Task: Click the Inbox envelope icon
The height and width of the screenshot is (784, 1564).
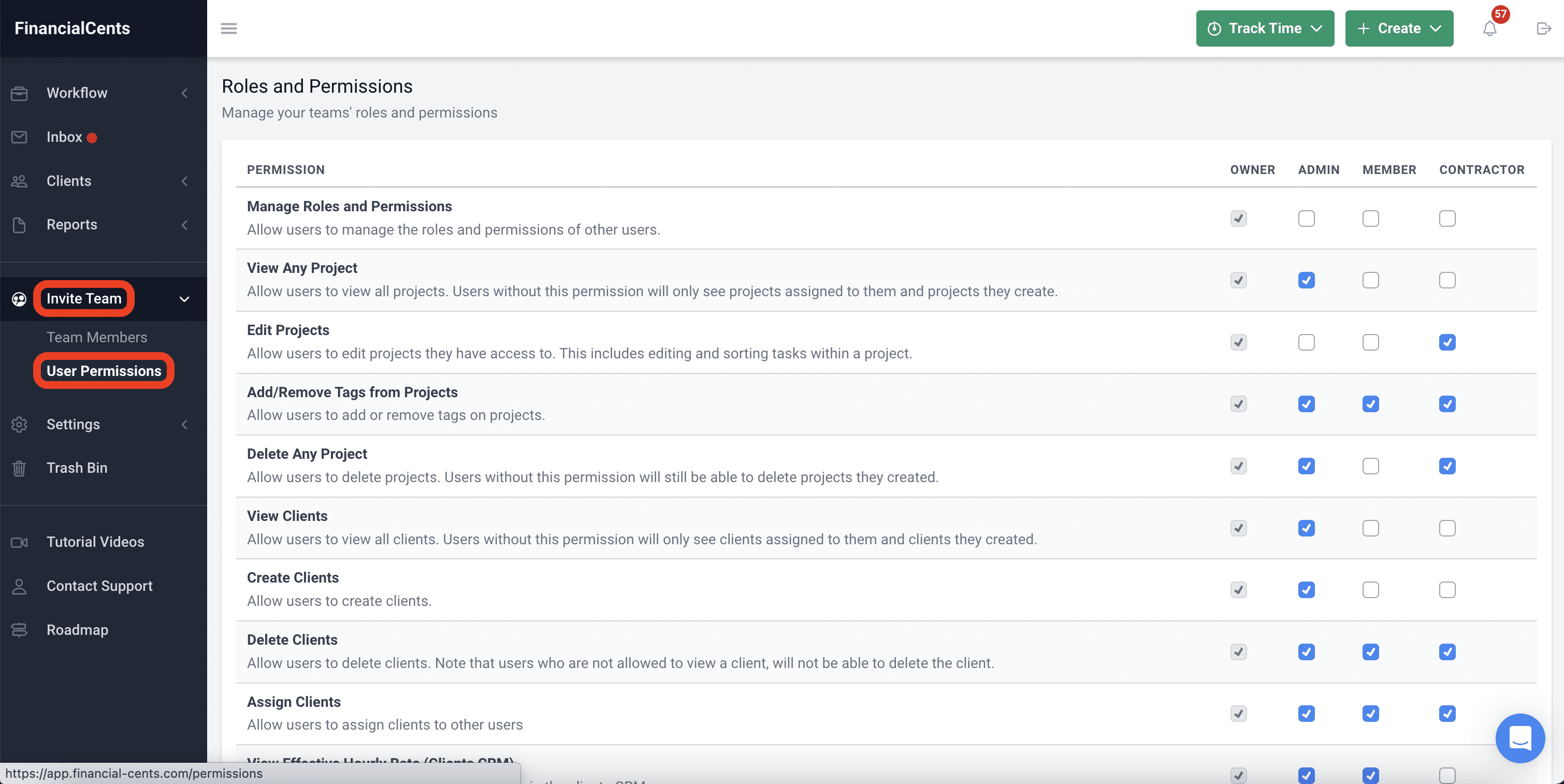Action: (x=20, y=137)
